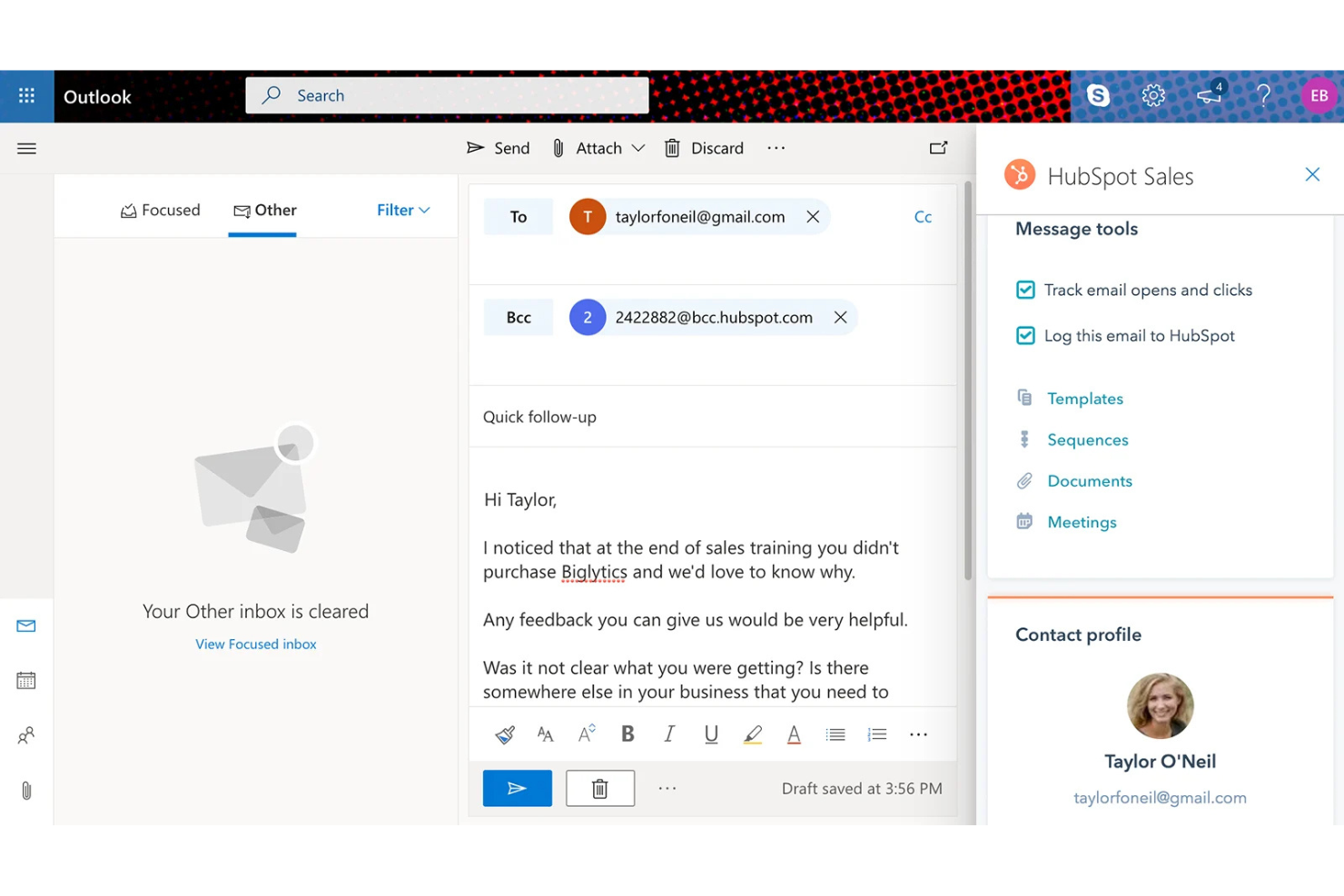Screen dimensions: 1344x896
Task: Open the To recipients picker
Action: point(519,217)
